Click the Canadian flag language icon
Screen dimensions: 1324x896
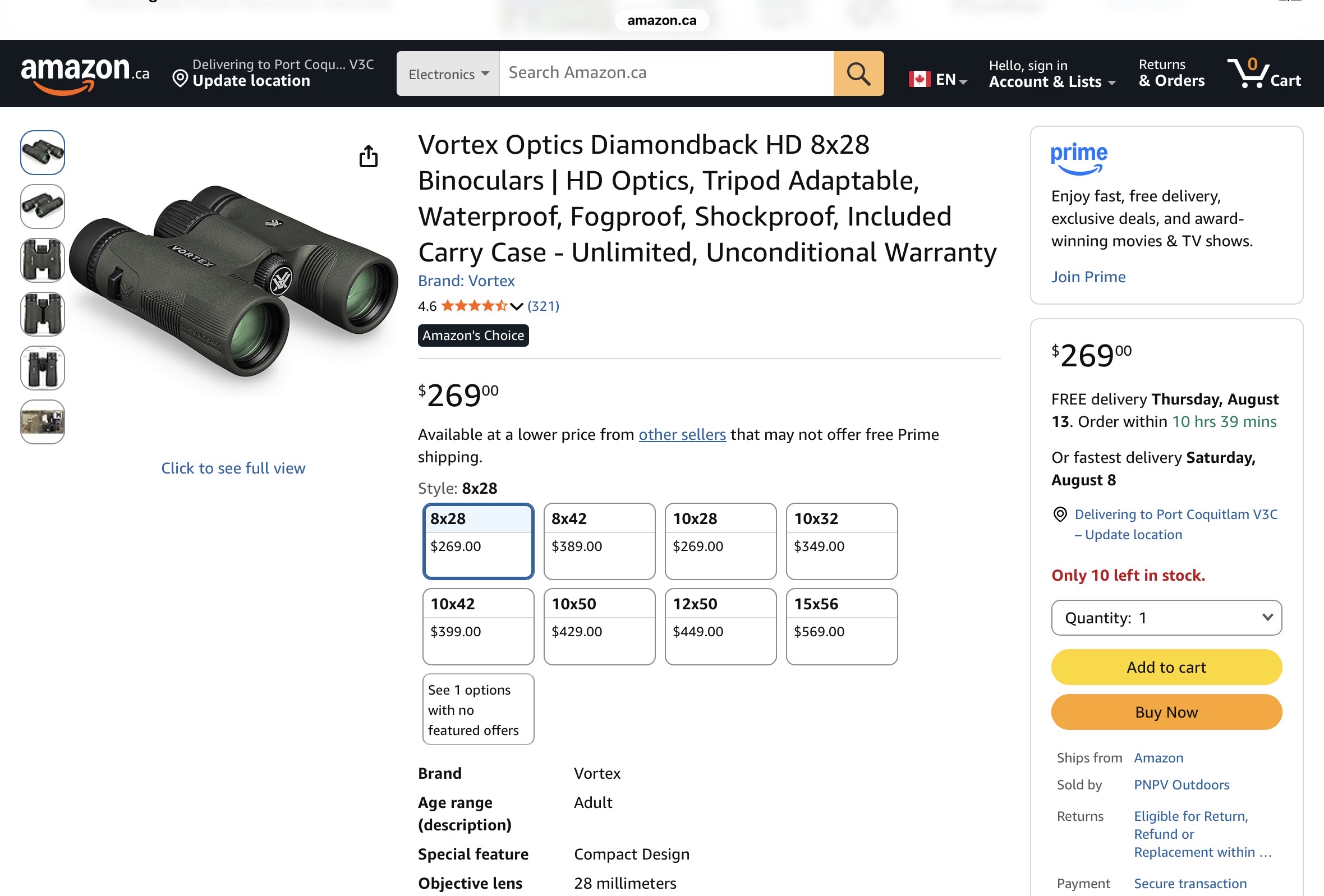[x=920, y=79]
